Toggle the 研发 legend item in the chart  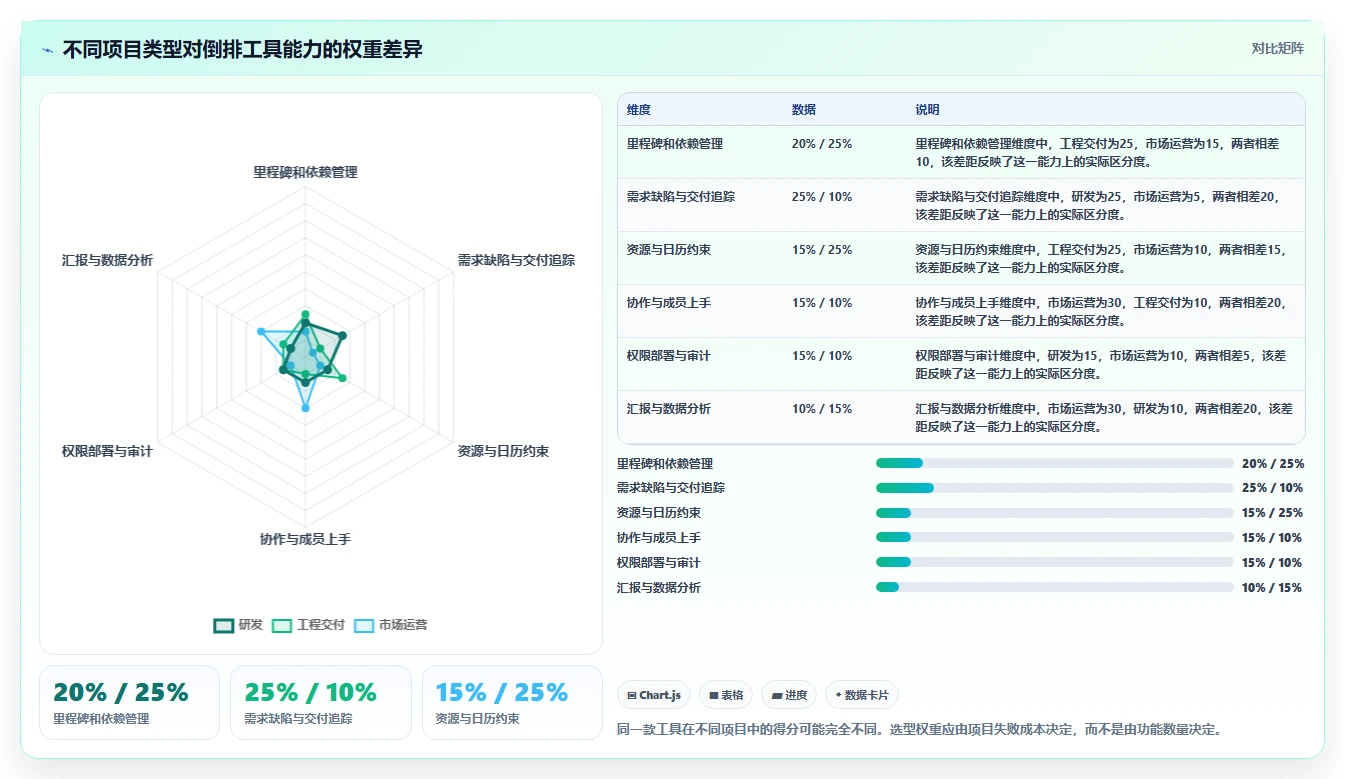(238, 625)
